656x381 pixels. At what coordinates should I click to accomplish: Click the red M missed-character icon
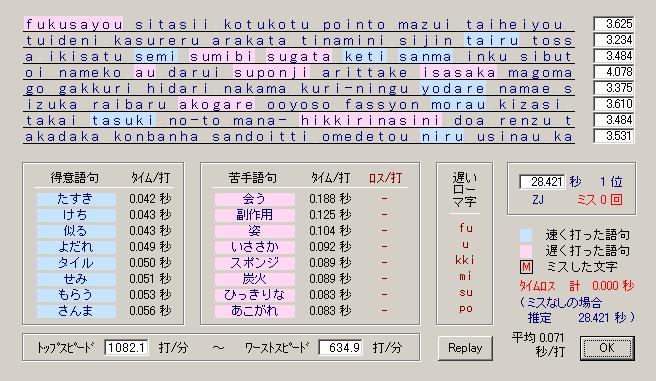526,267
